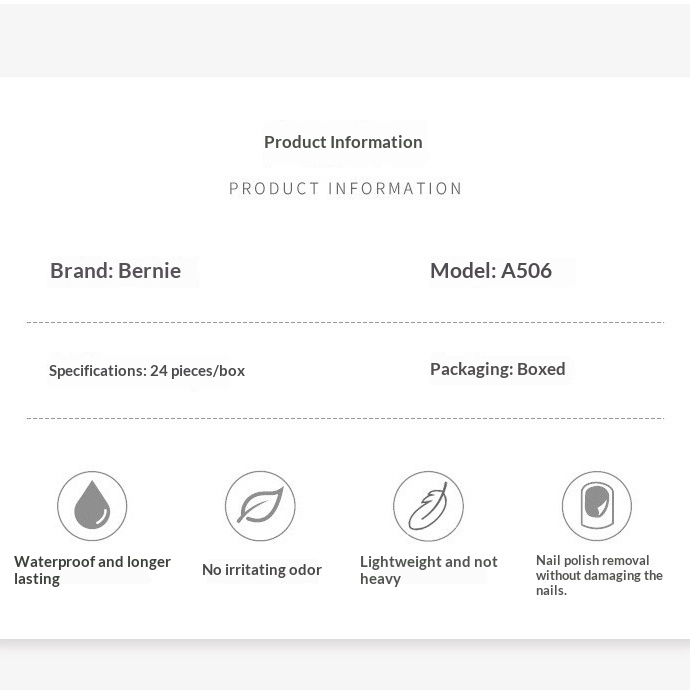690x690 pixels.
Task: Click the dashed divider below Specifications row
Action: pos(345,418)
